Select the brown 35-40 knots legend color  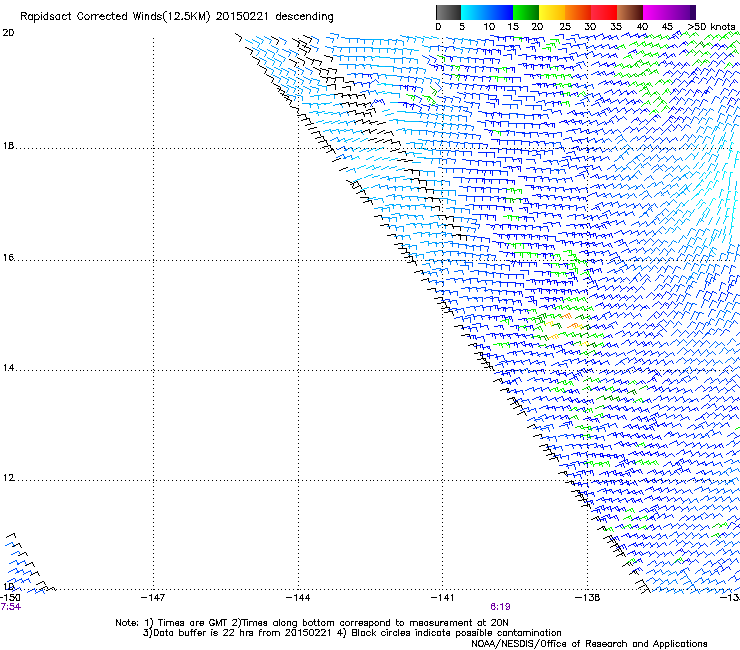pos(630,12)
